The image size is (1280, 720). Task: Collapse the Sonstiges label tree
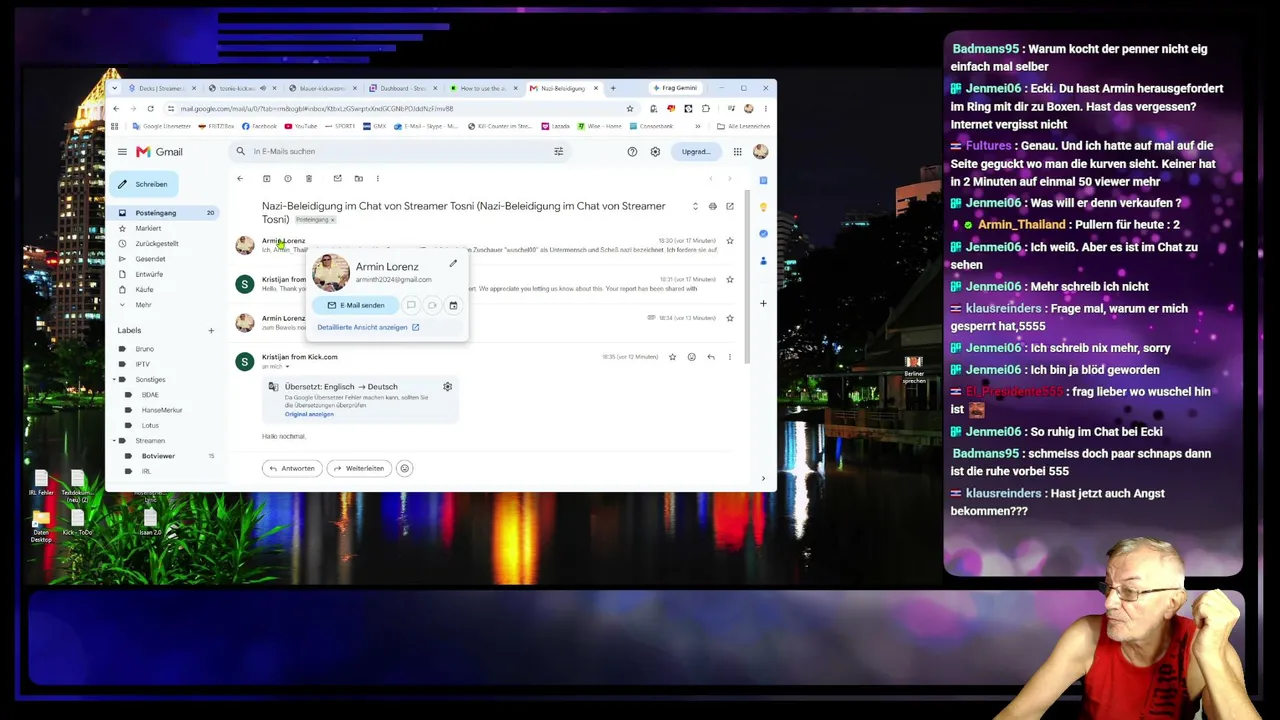pos(113,380)
